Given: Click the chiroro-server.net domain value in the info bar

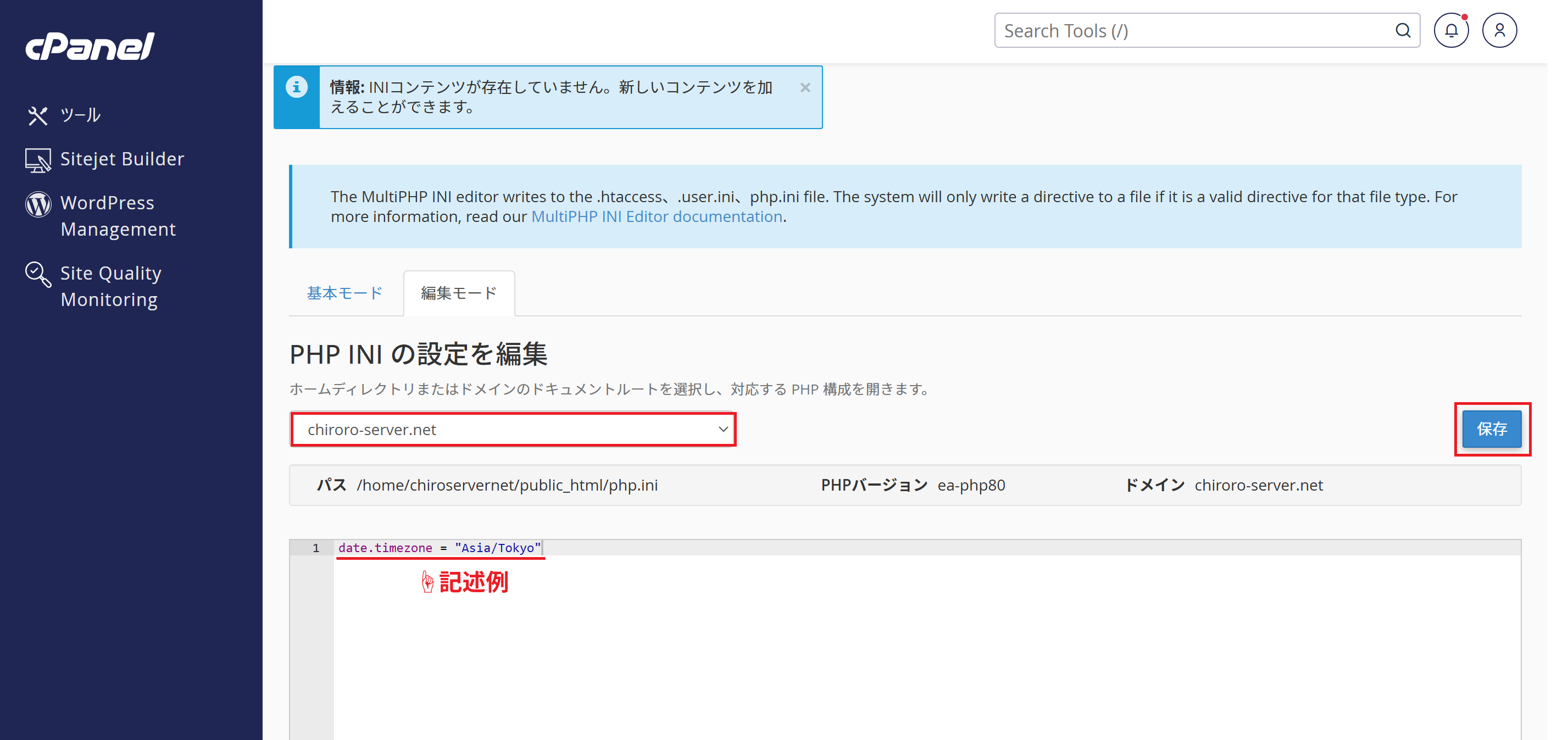Looking at the screenshot, I should pos(1259,485).
